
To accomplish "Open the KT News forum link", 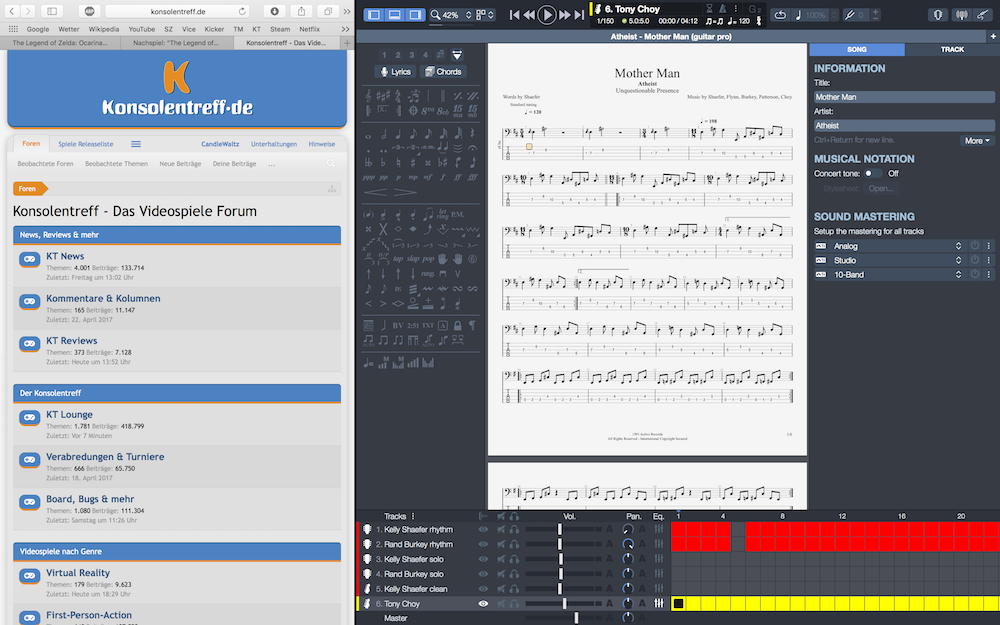I will pyautogui.click(x=65, y=256).
